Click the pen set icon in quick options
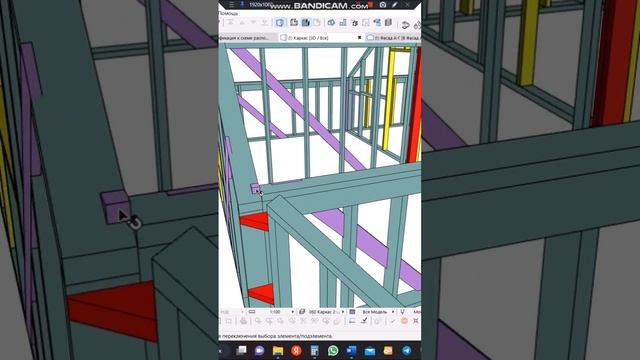 click(402, 312)
